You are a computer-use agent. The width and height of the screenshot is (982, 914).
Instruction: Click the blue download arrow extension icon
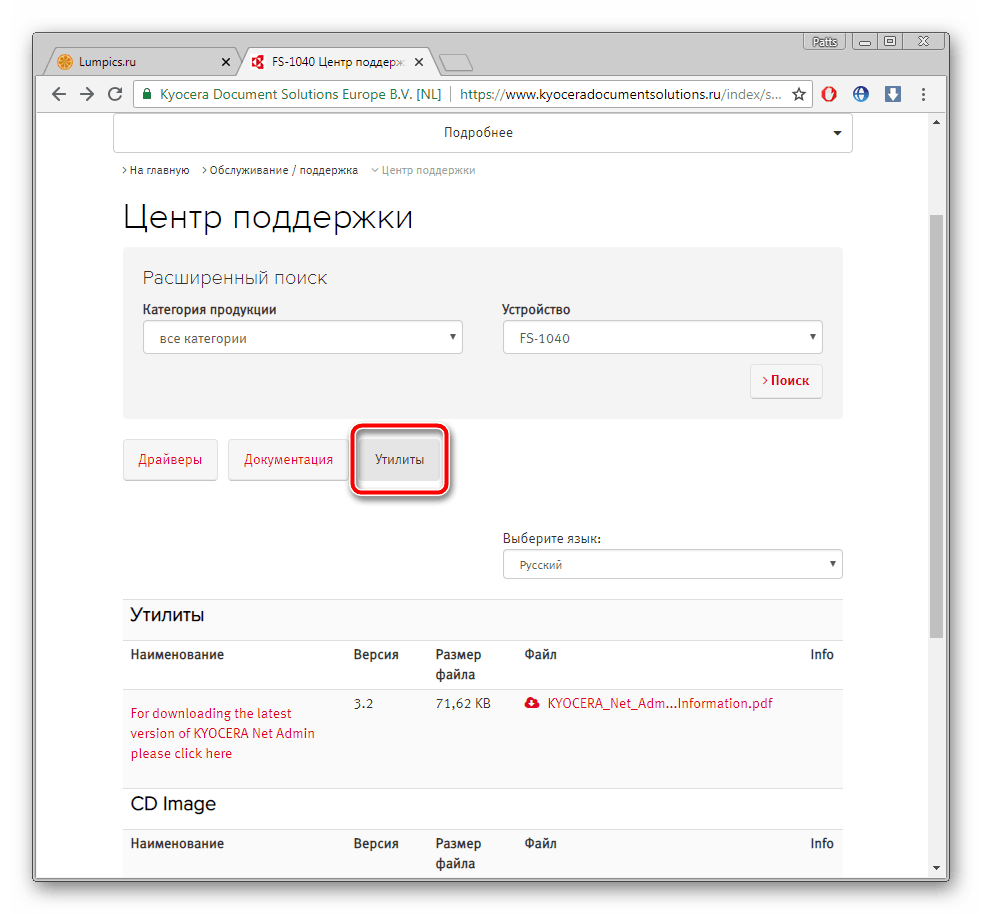click(x=893, y=94)
